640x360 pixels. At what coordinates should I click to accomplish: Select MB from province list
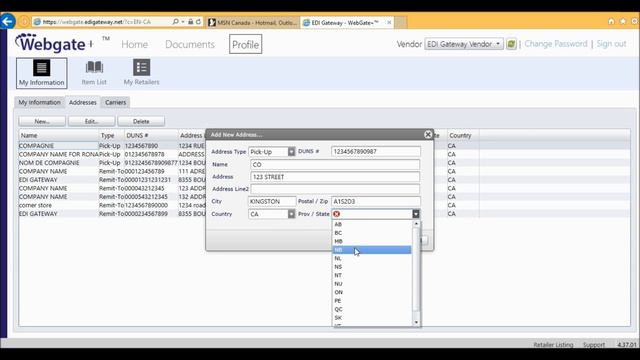pos(372,241)
